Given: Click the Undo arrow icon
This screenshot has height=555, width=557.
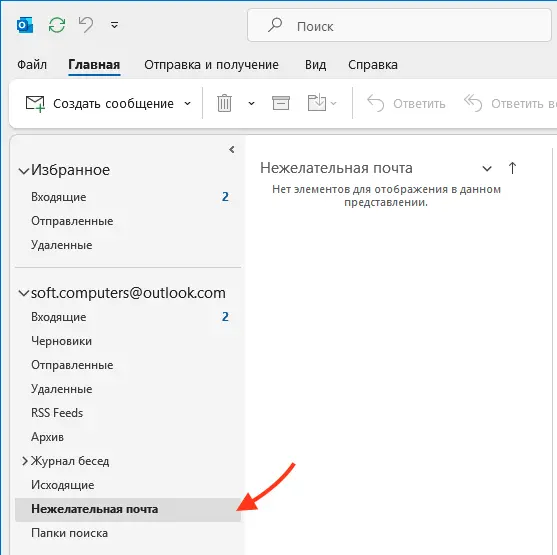Looking at the screenshot, I should pos(86,25).
